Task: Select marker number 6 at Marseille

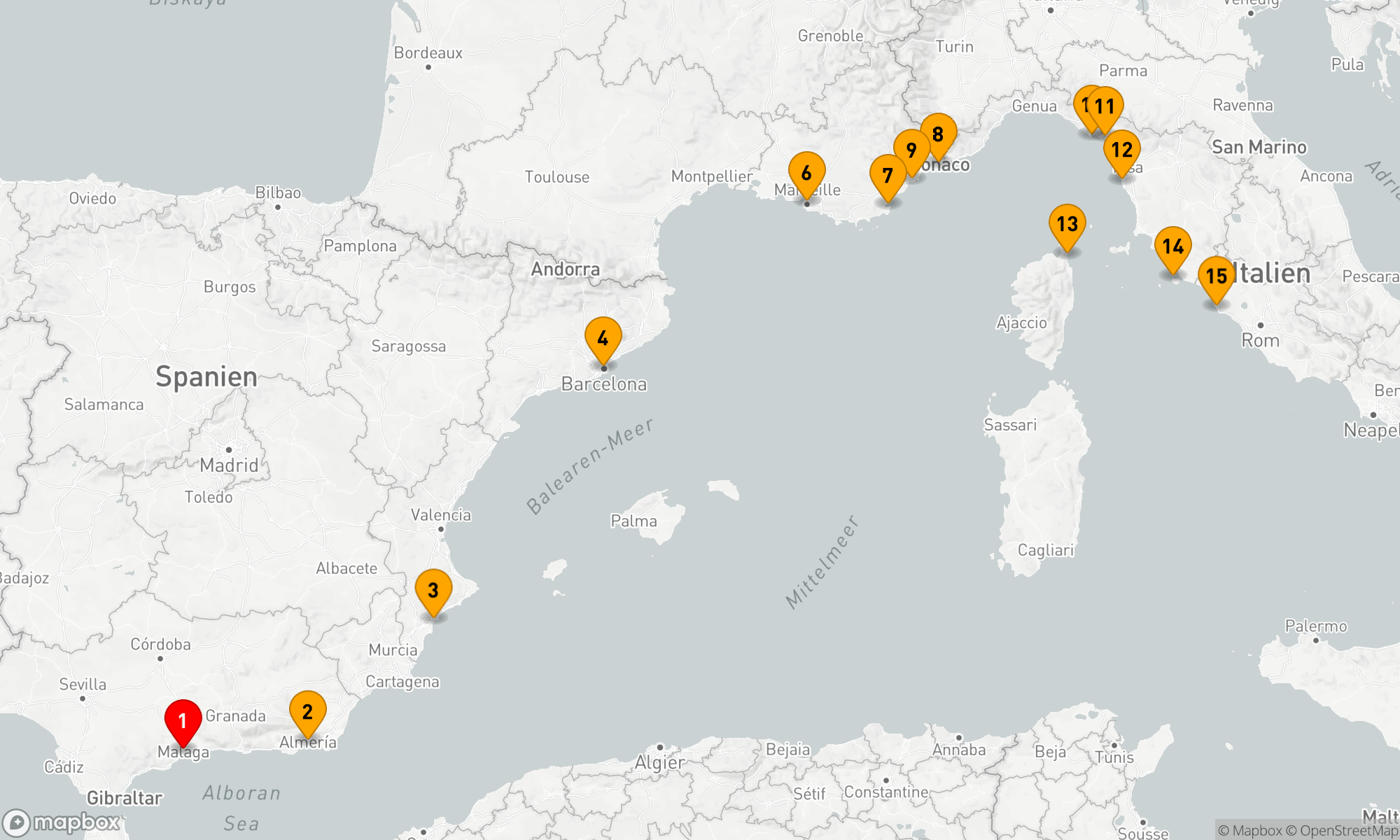Action: click(806, 173)
